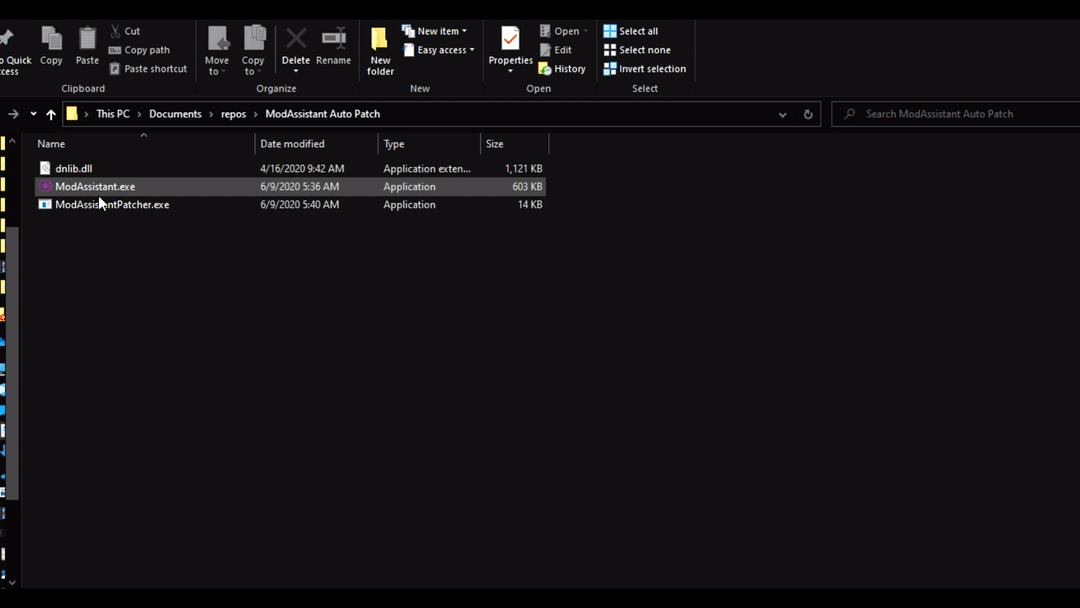Click the ModAssistantPatcher.exe file icon
1080x608 pixels.
point(45,205)
